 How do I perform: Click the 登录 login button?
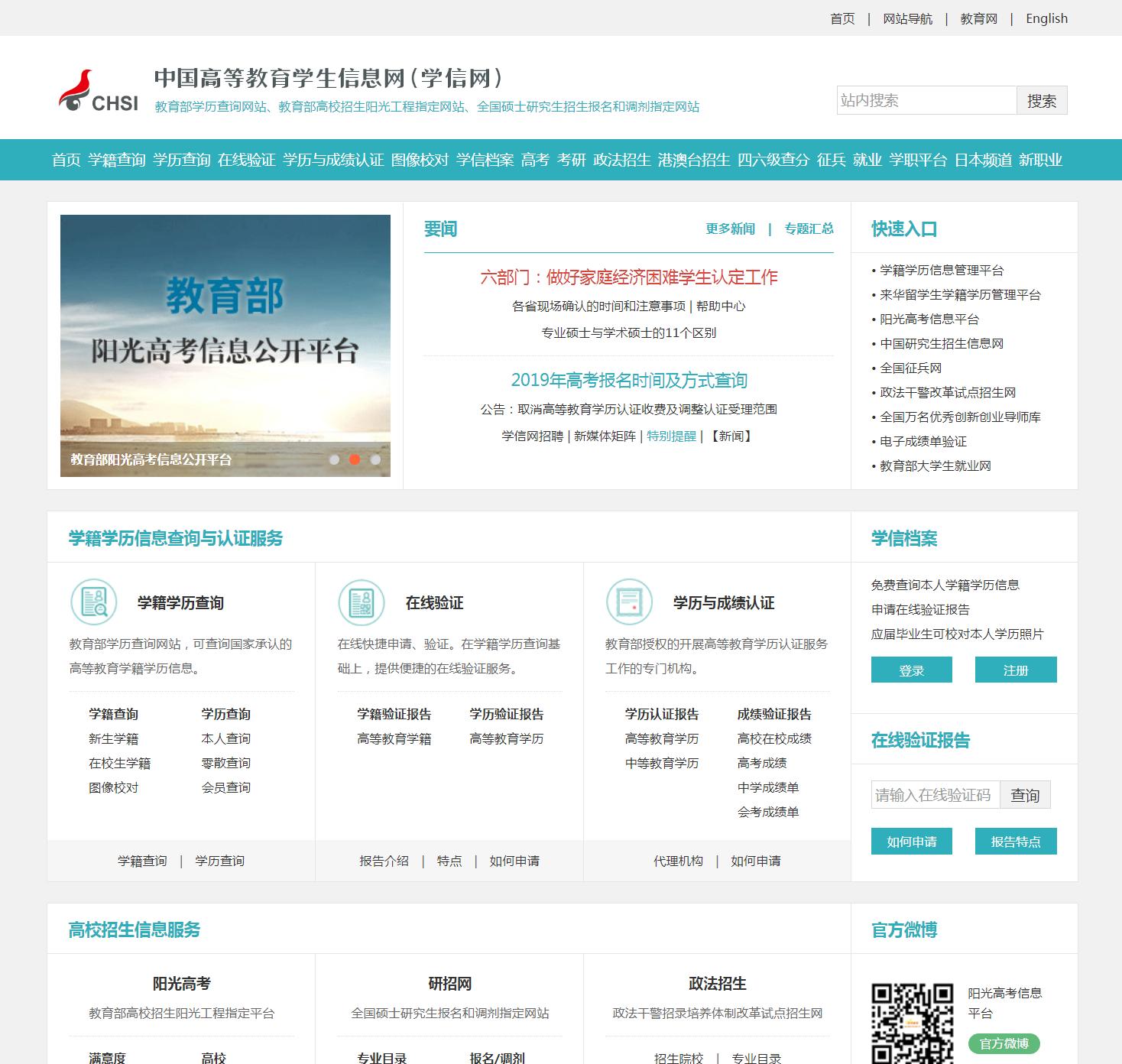click(x=912, y=670)
